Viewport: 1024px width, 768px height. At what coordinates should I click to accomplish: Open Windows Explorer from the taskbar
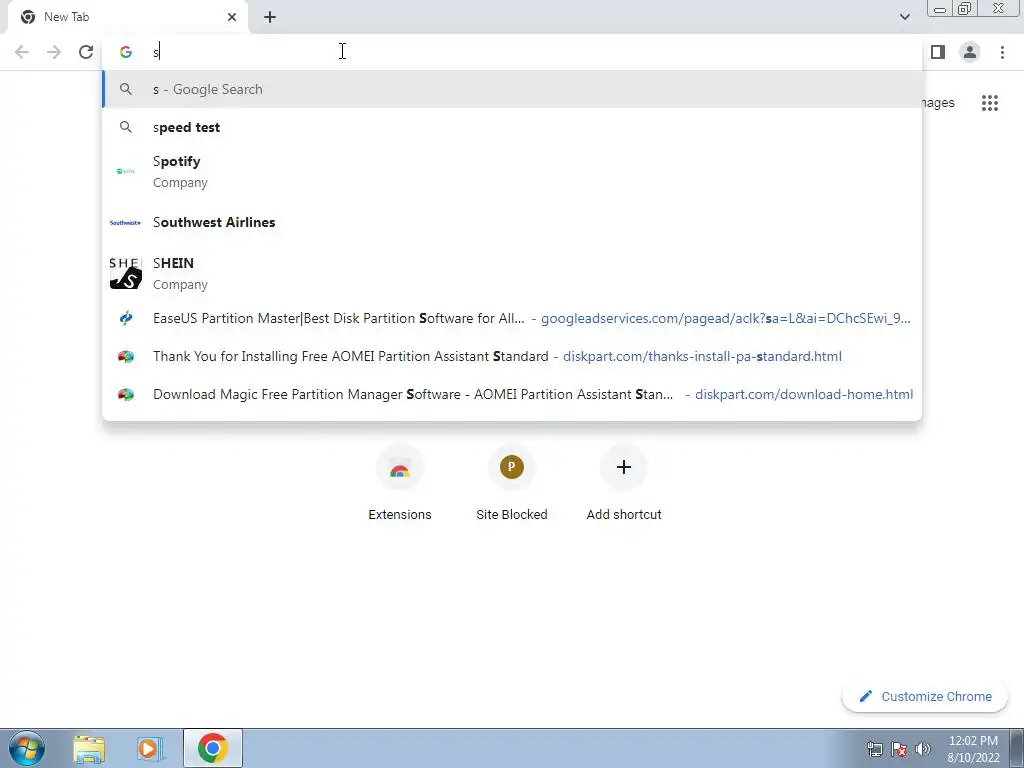pos(89,749)
